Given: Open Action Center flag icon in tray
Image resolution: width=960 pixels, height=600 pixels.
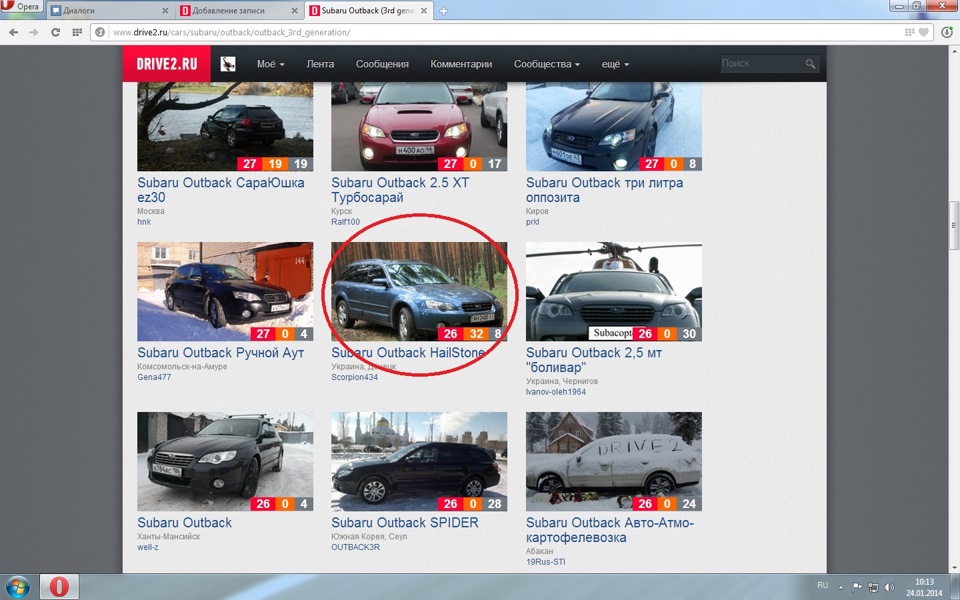Looking at the screenshot, I should pos(857,587).
